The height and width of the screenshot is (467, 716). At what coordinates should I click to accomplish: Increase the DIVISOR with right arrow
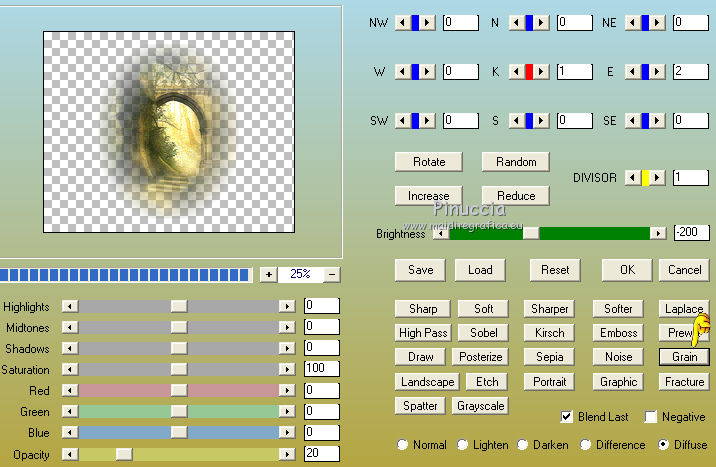tap(657, 178)
